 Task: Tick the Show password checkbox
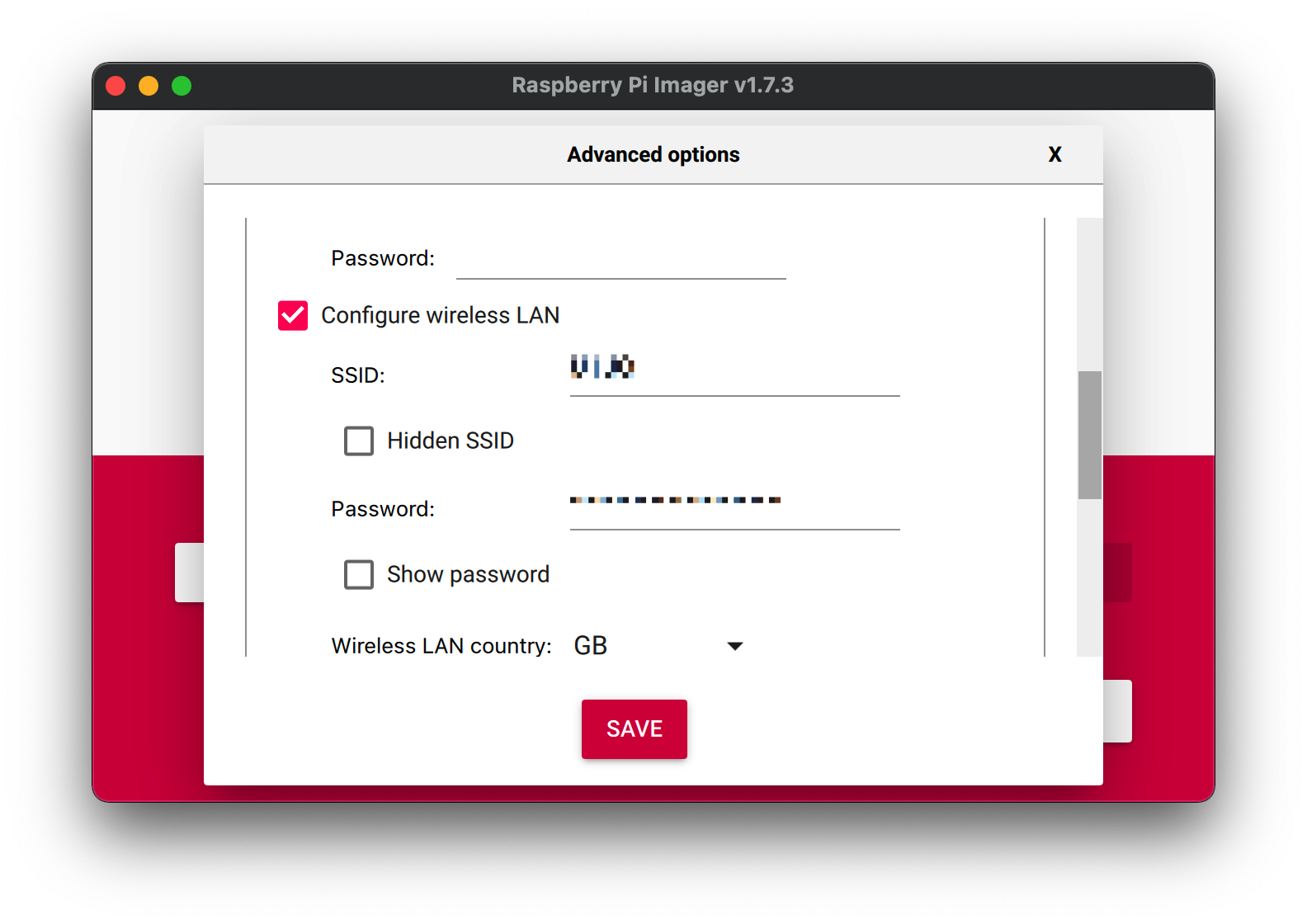(359, 574)
